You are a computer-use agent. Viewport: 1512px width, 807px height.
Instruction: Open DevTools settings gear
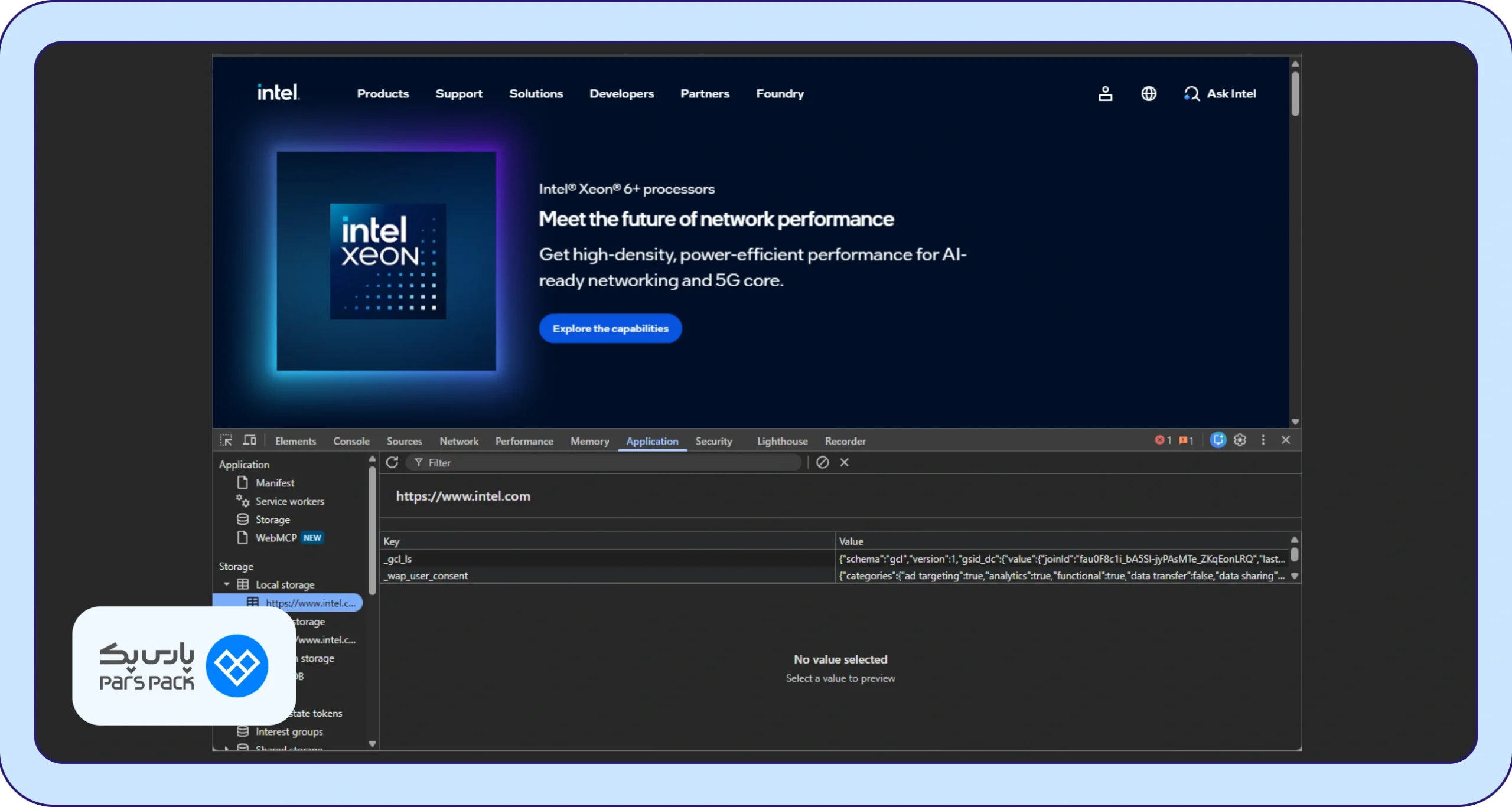(x=1240, y=440)
